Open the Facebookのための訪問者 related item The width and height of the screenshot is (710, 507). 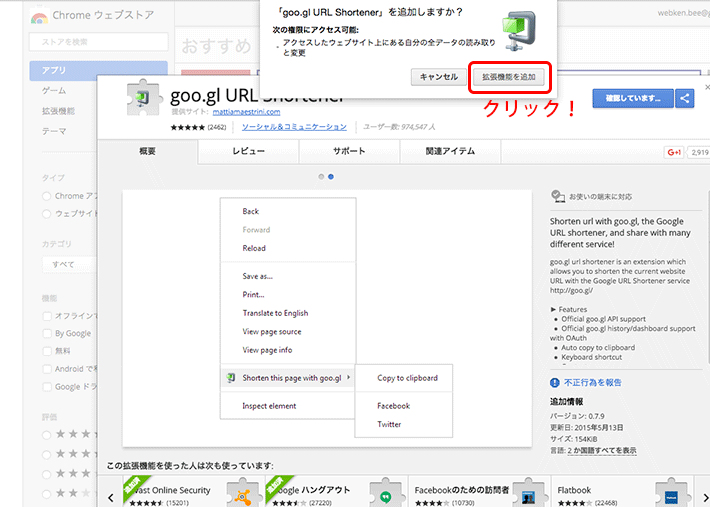click(479, 491)
